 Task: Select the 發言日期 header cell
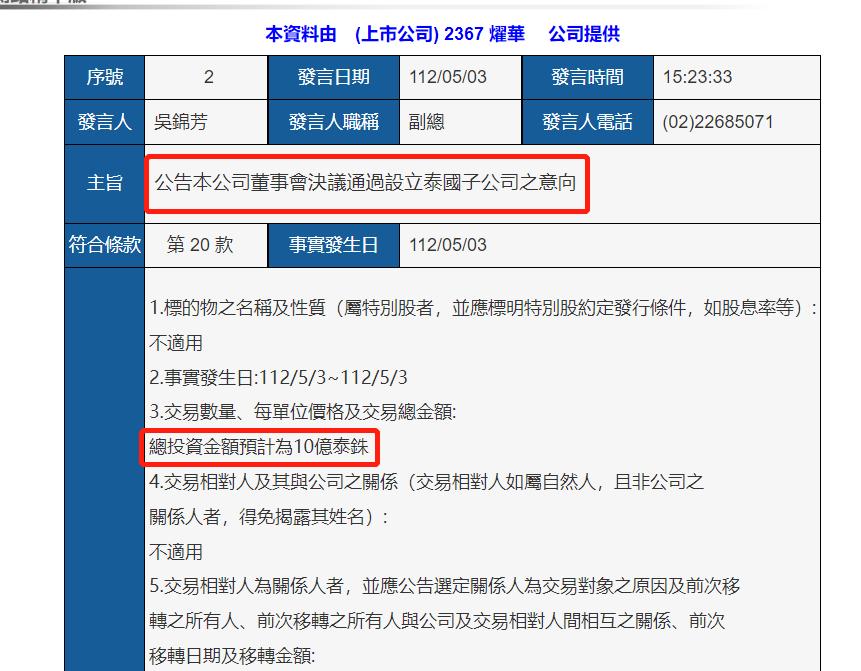(x=334, y=77)
